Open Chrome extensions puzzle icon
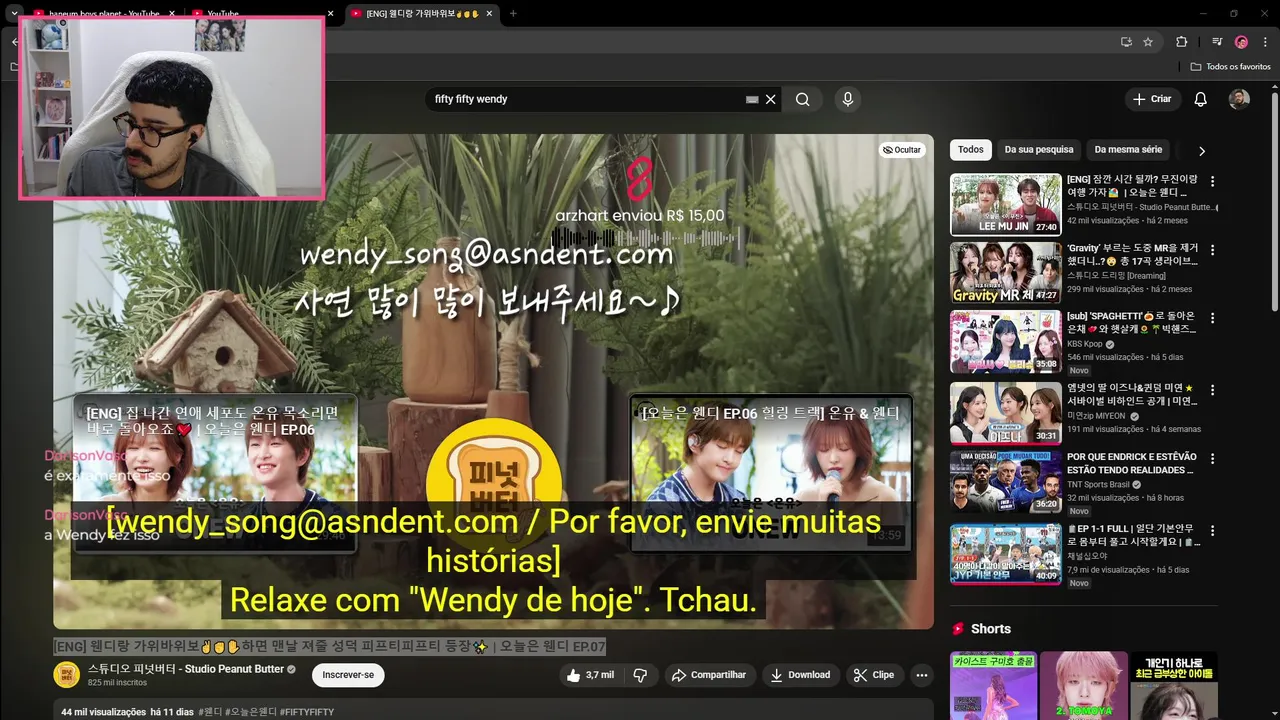 [1181, 42]
